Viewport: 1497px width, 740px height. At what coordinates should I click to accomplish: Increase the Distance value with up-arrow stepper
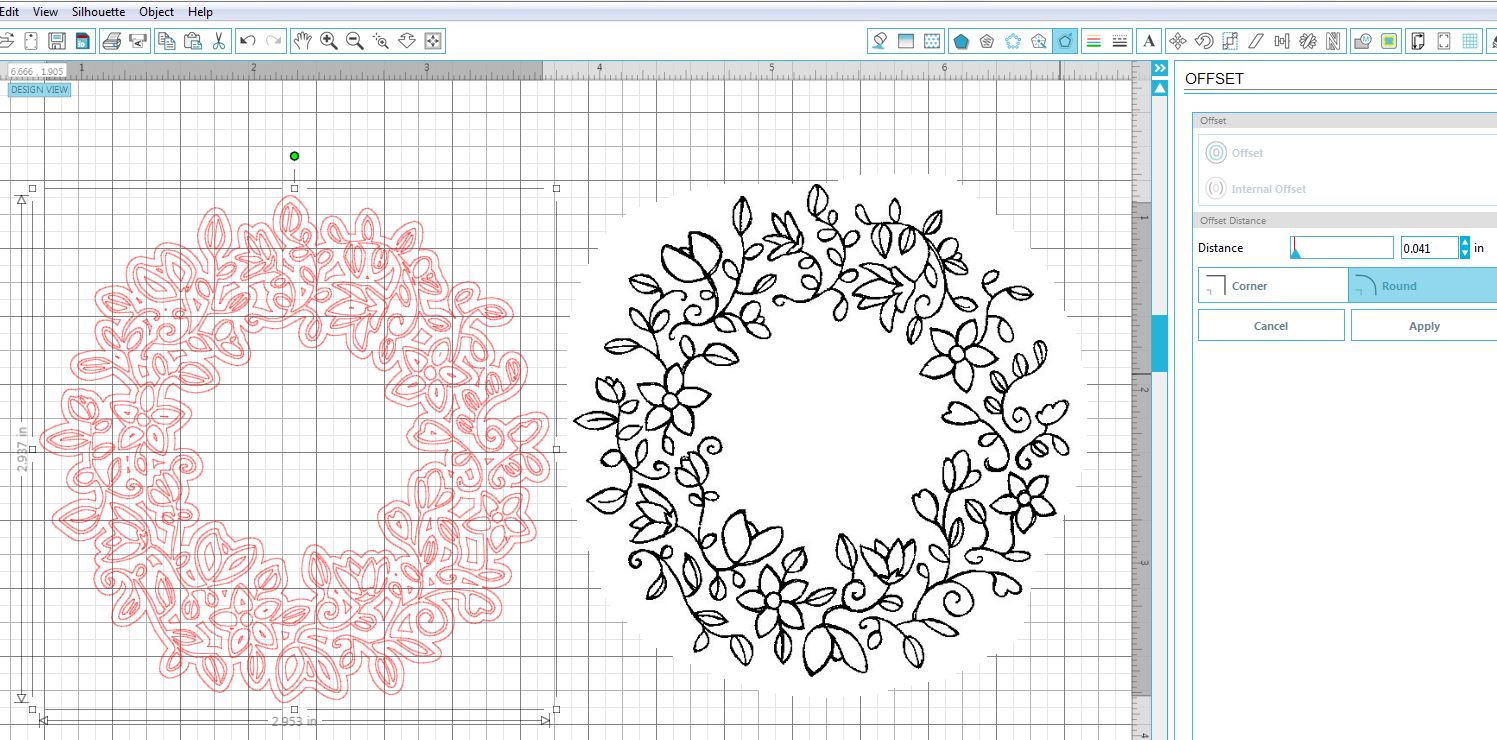click(1465, 242)
